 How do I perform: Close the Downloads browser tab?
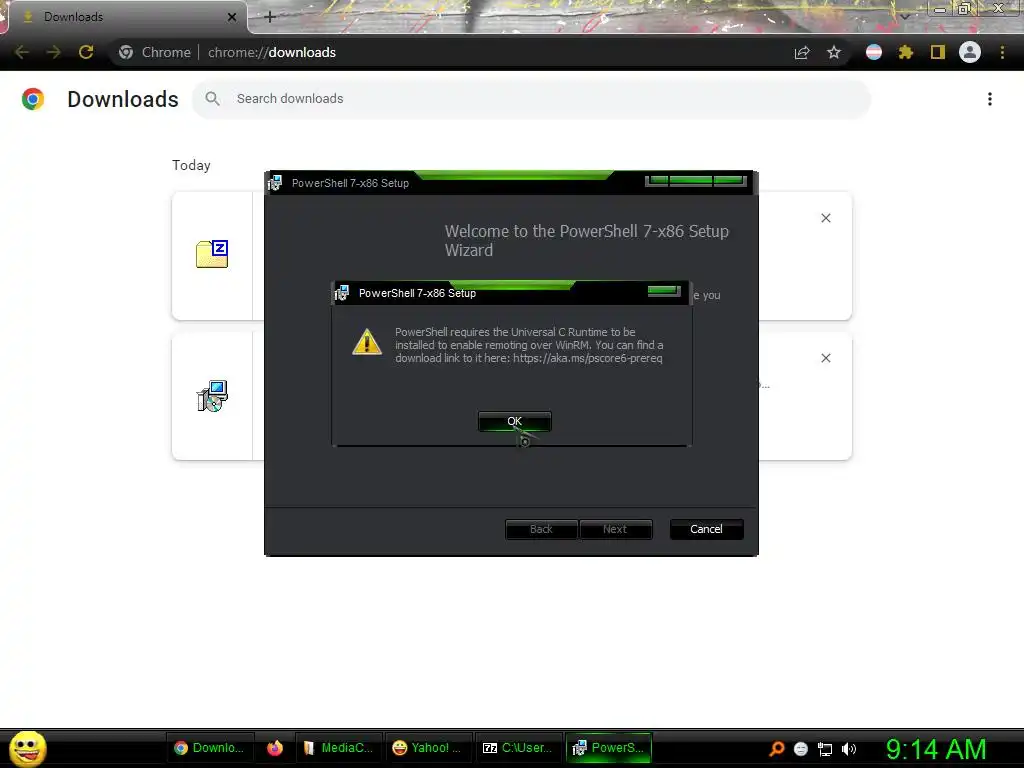(x=232, y=17)
